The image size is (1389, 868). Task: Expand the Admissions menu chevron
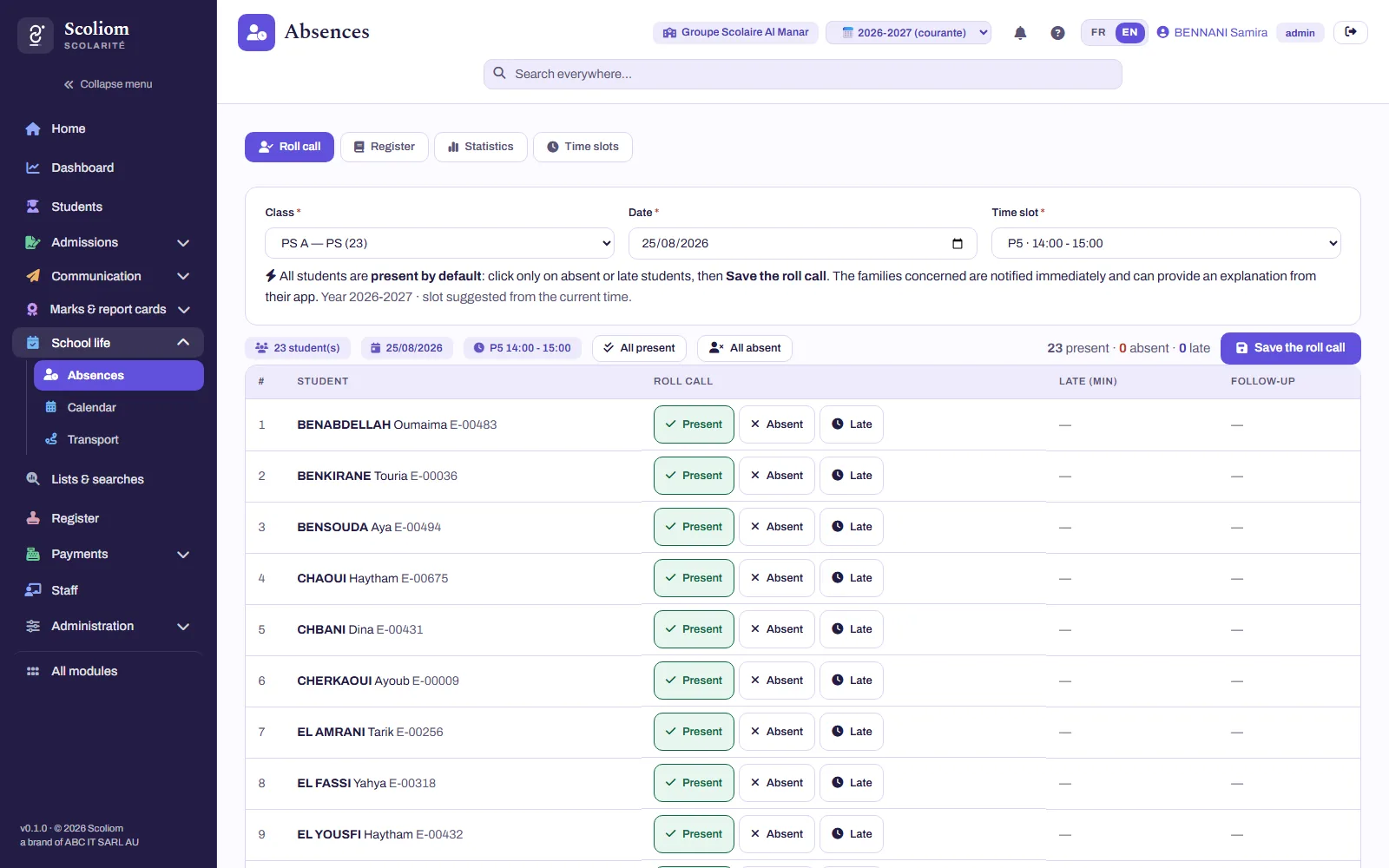click(x=183, y=243)
